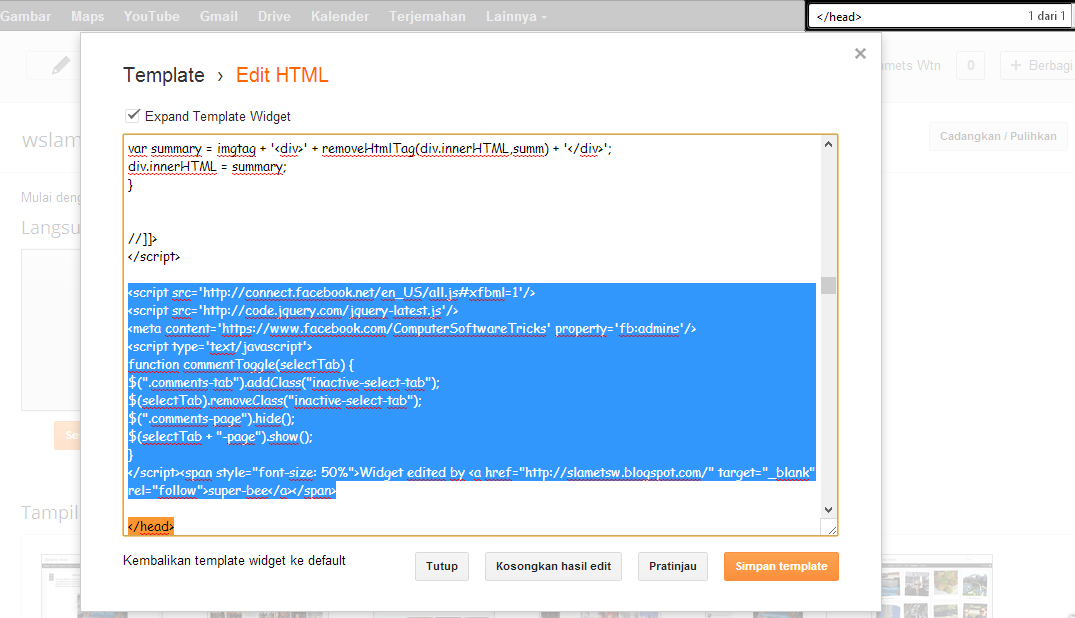The height and width of the screenshot is (618, 1075).
Task: Click the Simpan template button
Action: [781, 567]
